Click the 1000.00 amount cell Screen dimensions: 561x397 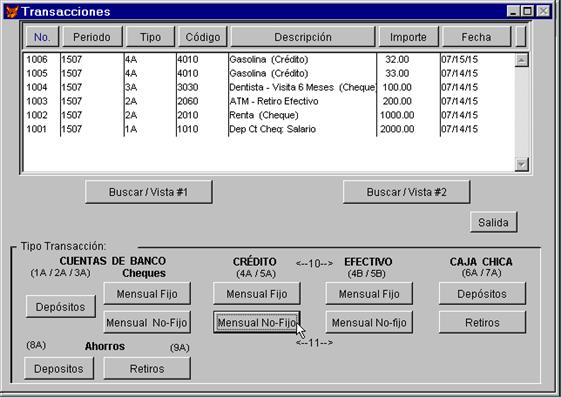397,115
